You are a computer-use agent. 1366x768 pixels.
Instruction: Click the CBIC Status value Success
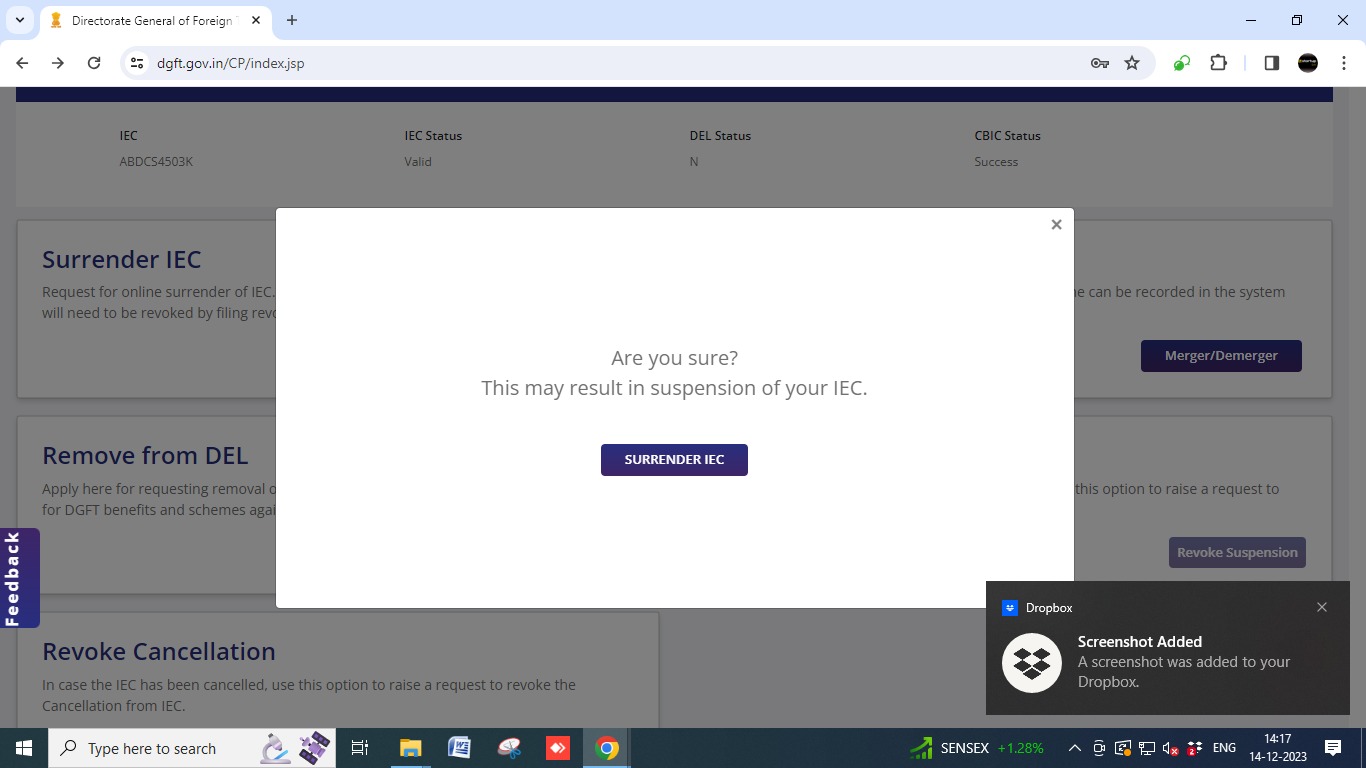(x=996, y=162)
